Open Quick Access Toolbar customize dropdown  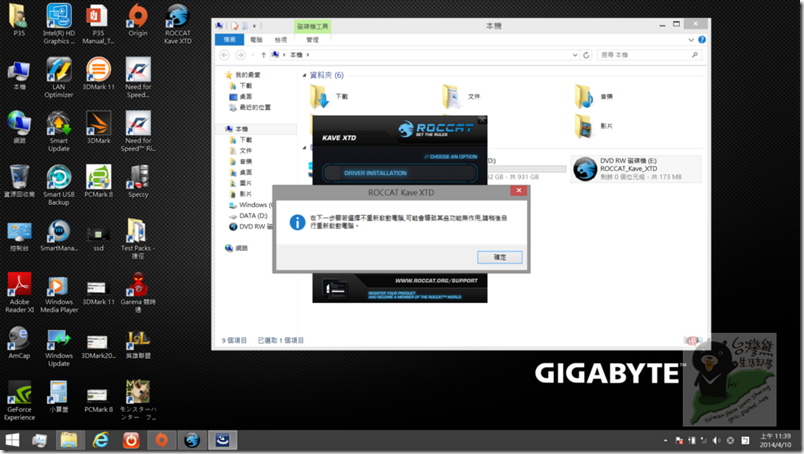(x=254, y=26)
